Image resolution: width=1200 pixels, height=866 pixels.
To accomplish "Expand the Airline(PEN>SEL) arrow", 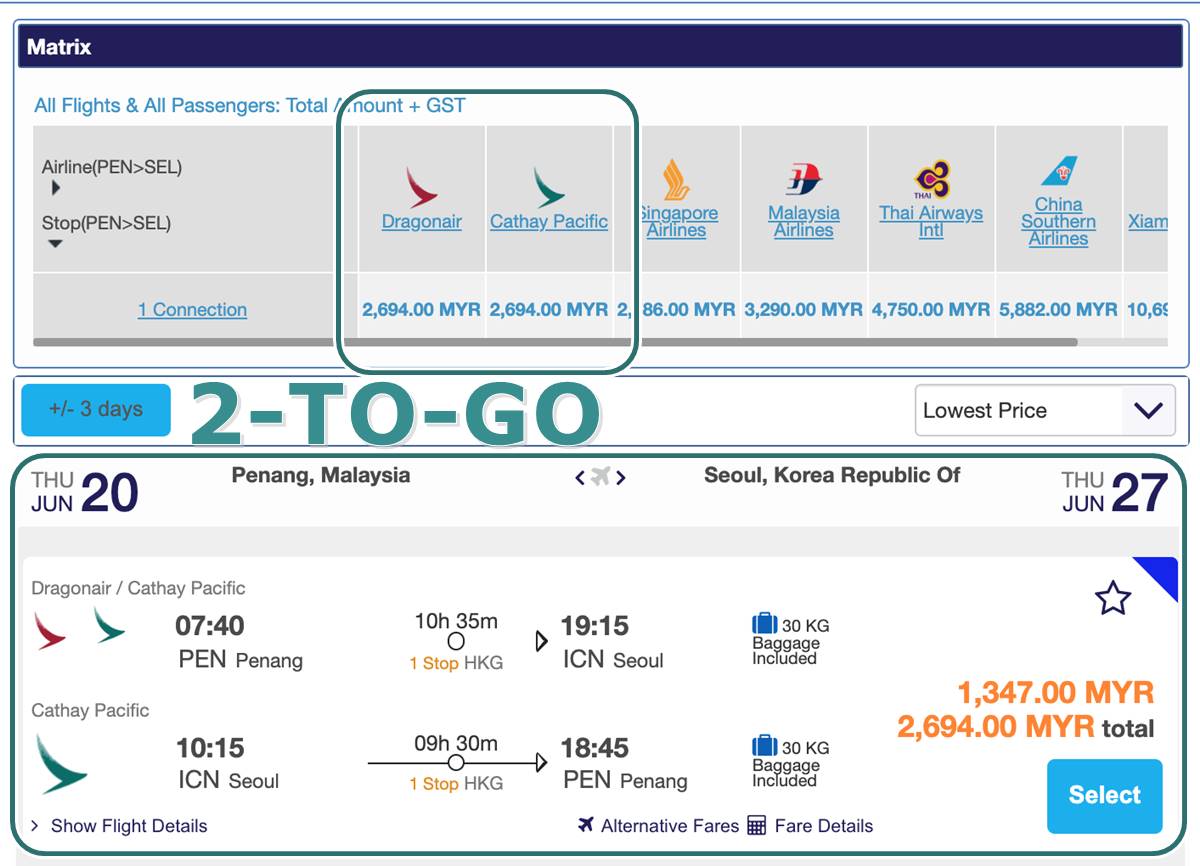I will coord(56,187).
